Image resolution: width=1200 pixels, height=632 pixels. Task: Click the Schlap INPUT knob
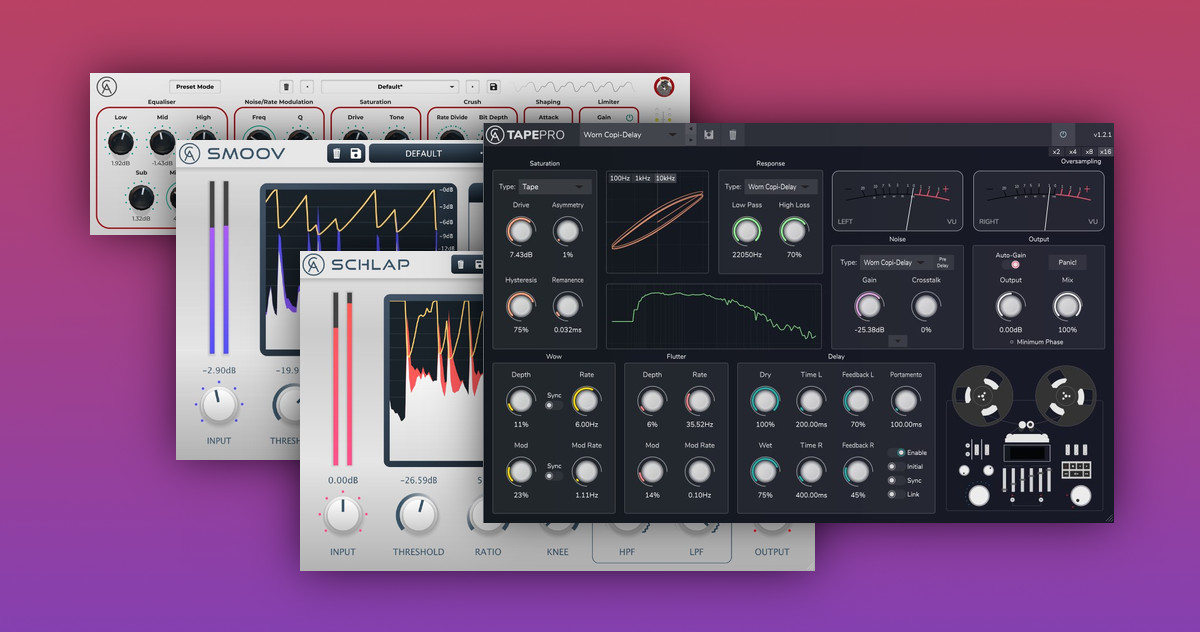(x=342, y=516)
